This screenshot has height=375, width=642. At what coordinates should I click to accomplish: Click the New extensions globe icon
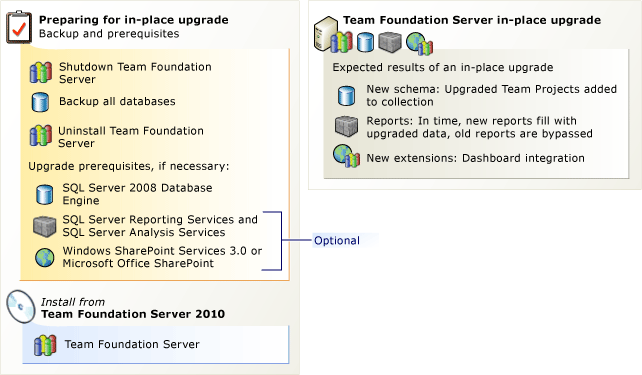coord(346,156)
